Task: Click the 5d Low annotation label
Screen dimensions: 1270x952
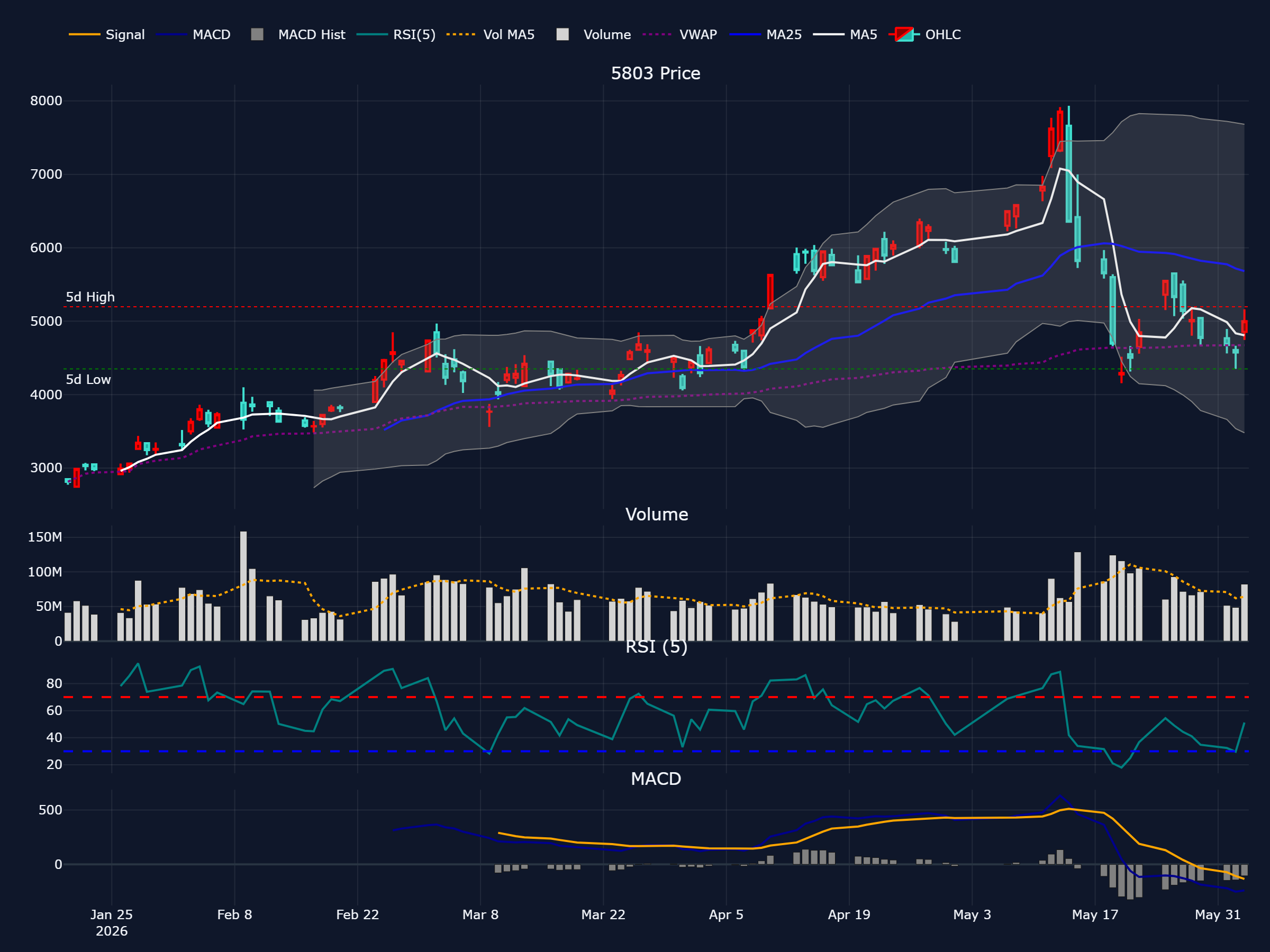Action: pyautogui.click(x=88, y=379)
